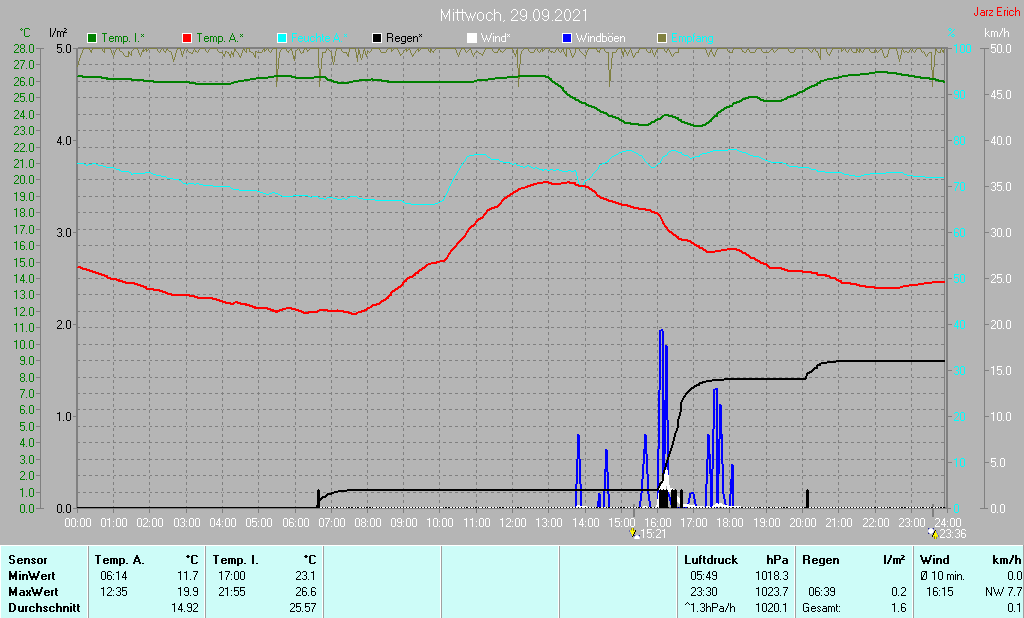Click the green Temp. I. legend swatch

92,38
